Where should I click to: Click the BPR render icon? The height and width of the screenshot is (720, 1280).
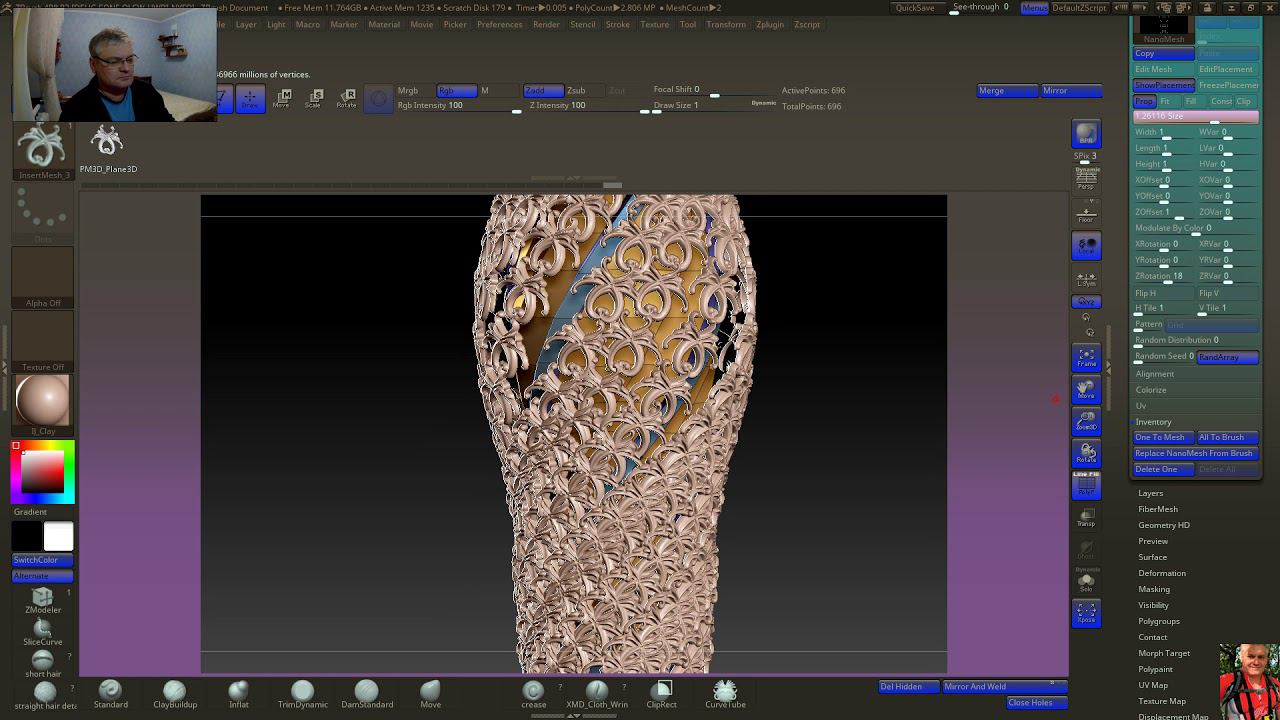1086,134
